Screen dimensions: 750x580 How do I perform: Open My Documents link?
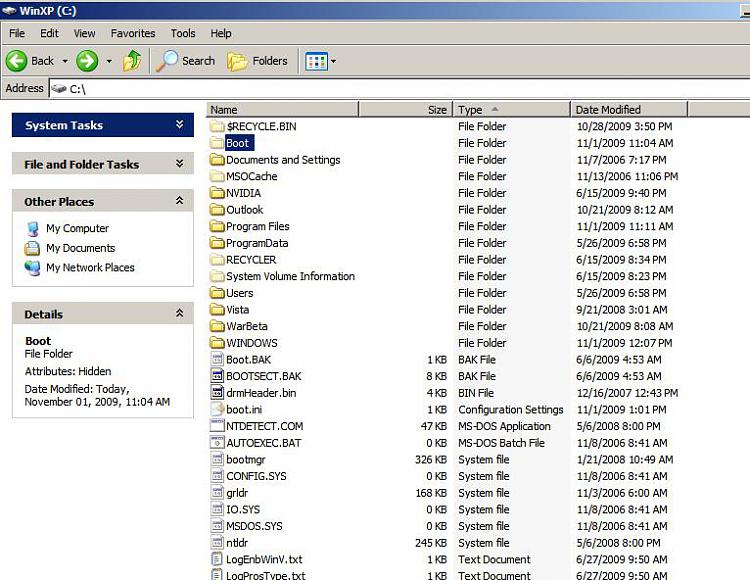point(80,248)
